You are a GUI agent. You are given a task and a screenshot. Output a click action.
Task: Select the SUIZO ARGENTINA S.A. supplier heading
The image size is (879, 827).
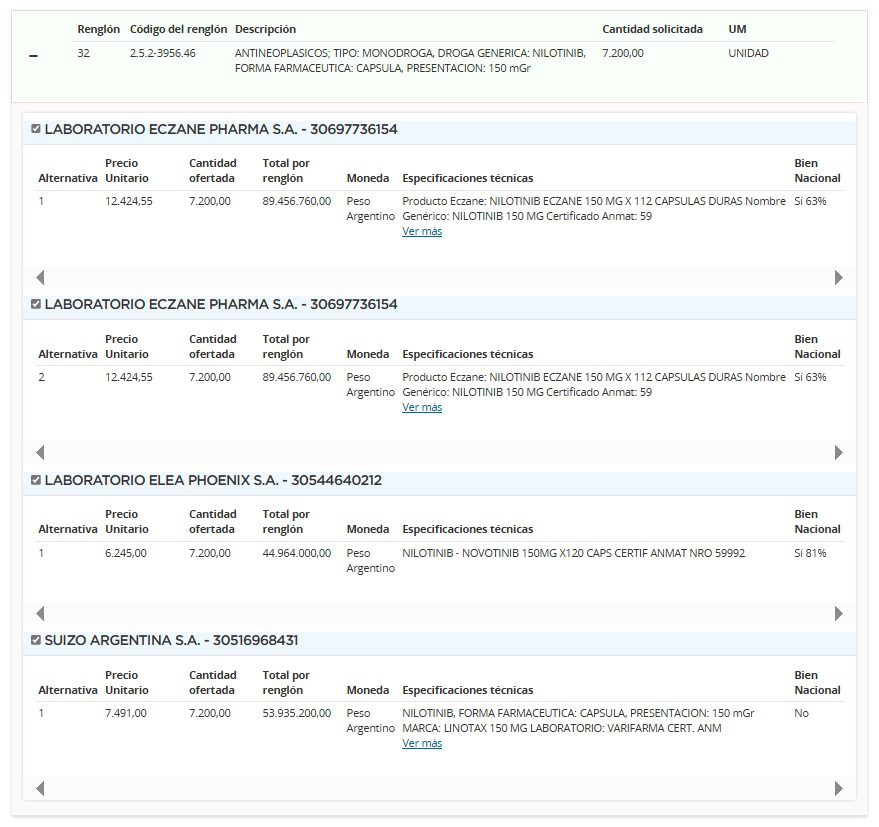click(171, 640)
